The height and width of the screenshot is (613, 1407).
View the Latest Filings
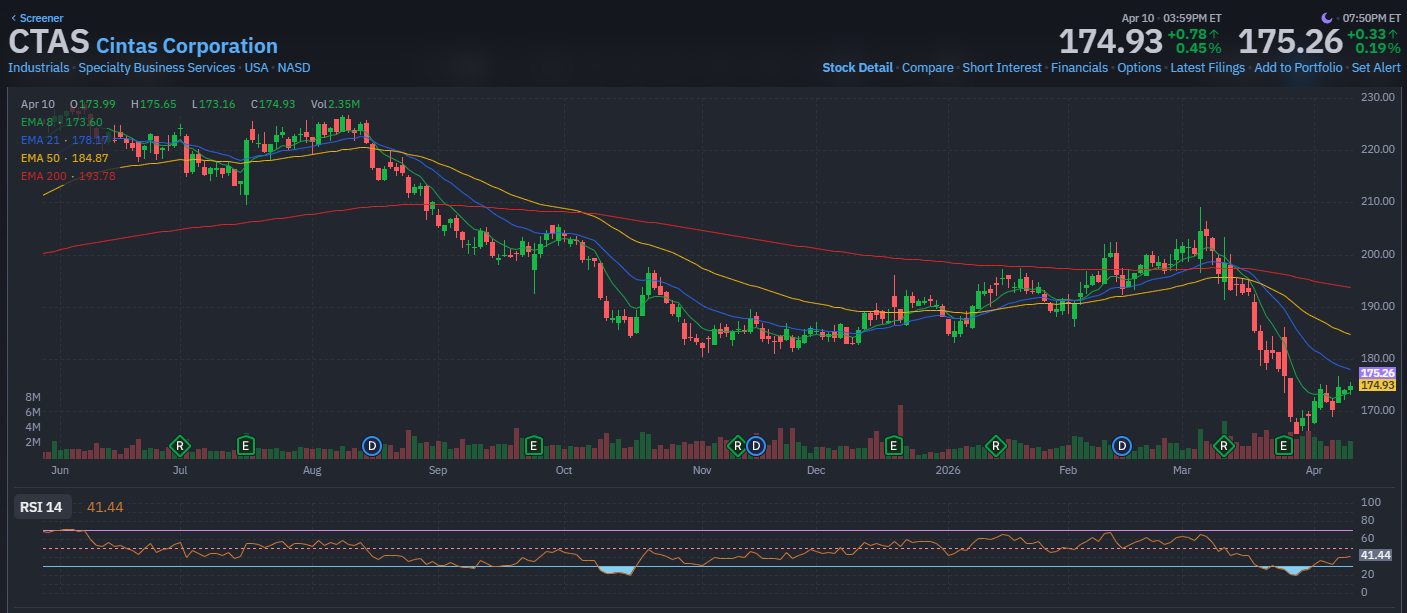coord(1208,68)
